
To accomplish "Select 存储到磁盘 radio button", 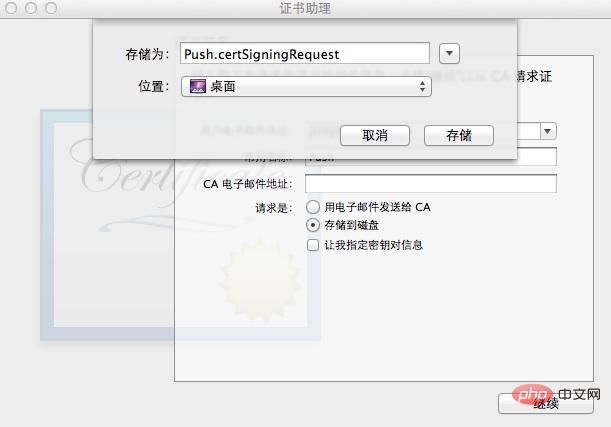I will (x=313, y=225).
